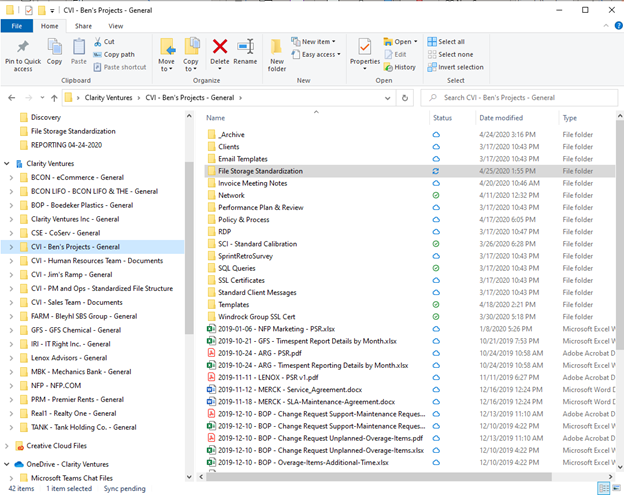Switch to the Share ribbon tab

tap(83, 26)
